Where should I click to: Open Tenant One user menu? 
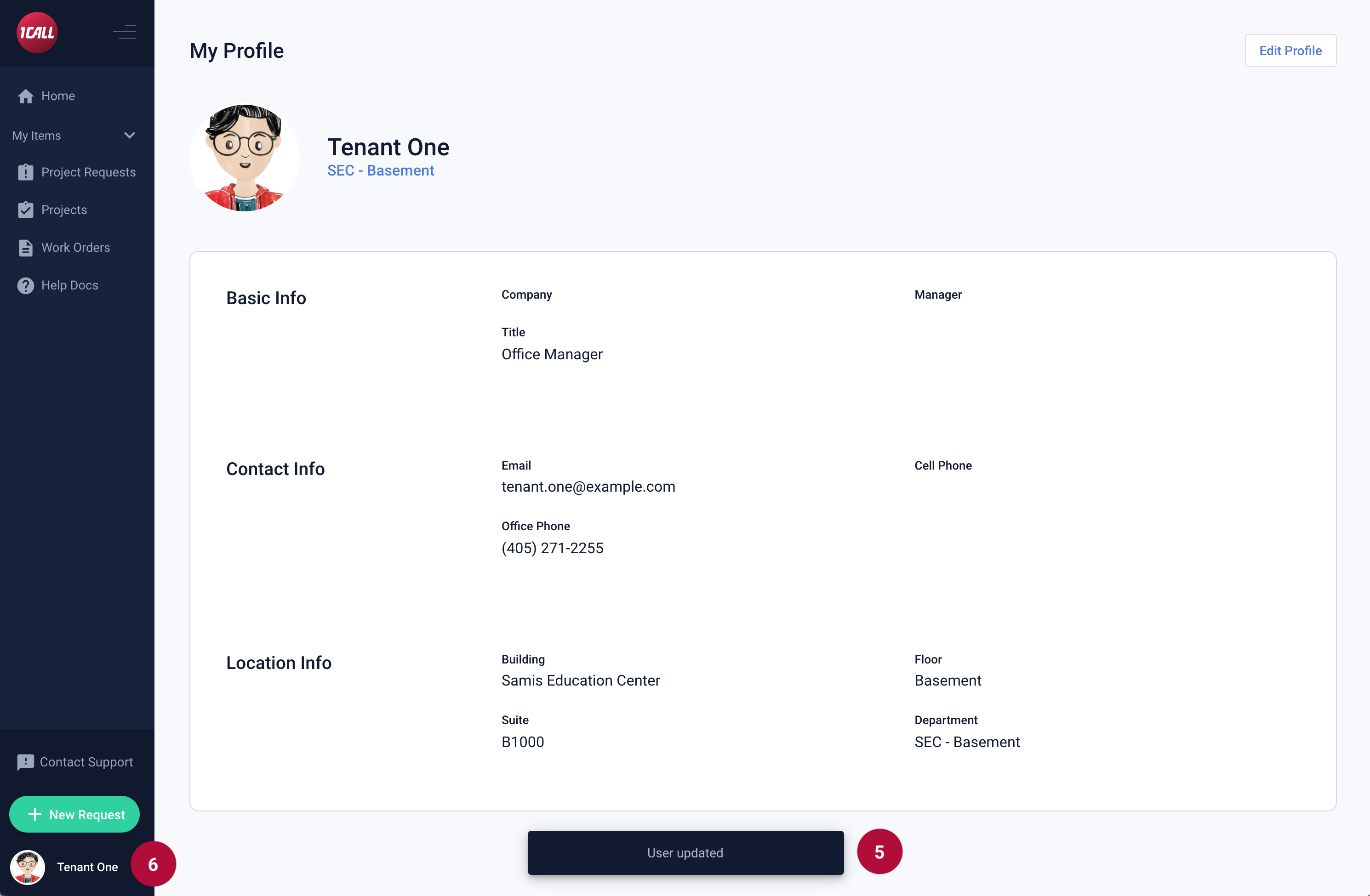pos(87,867)
